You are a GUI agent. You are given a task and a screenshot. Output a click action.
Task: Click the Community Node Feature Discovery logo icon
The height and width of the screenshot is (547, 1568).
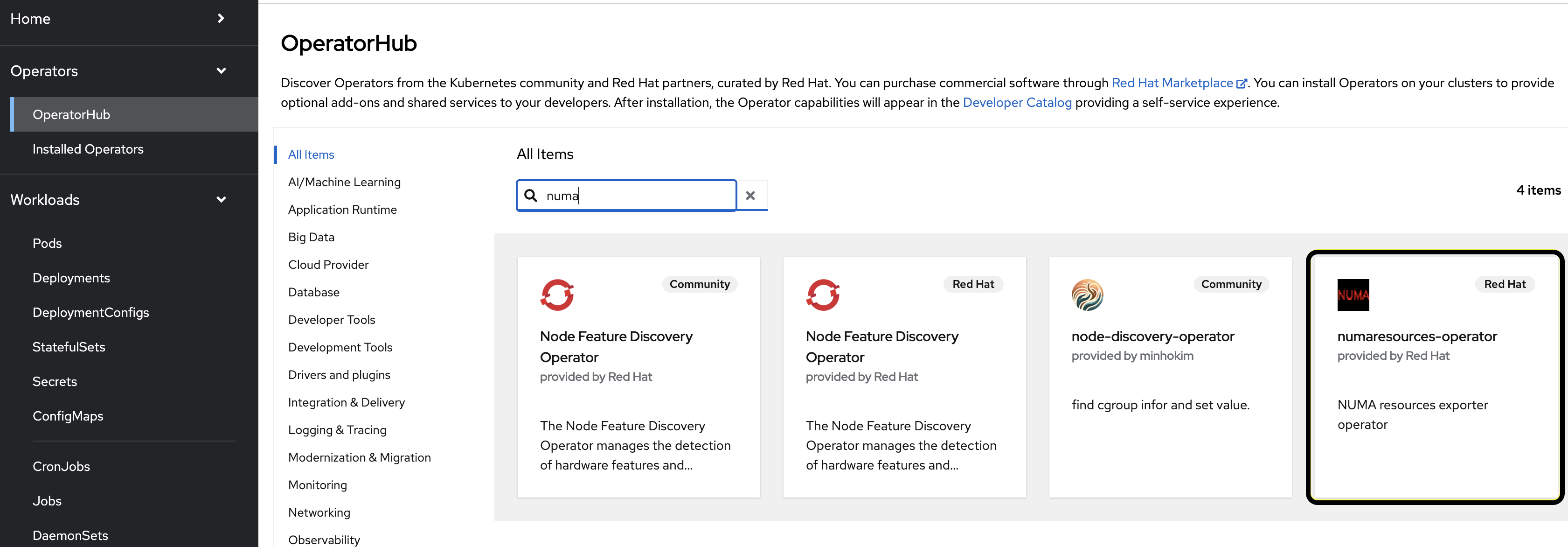pyautogui.click(x=556, y=295)
